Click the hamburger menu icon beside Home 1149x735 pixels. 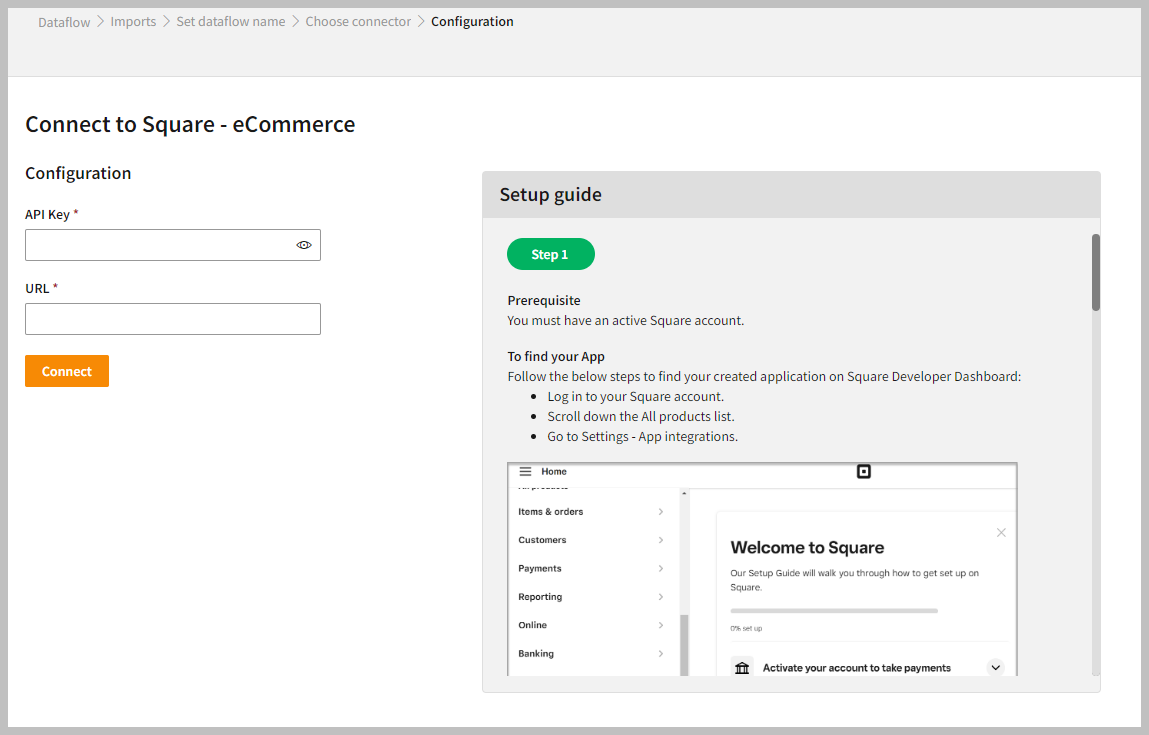click(x=525, y=472)
